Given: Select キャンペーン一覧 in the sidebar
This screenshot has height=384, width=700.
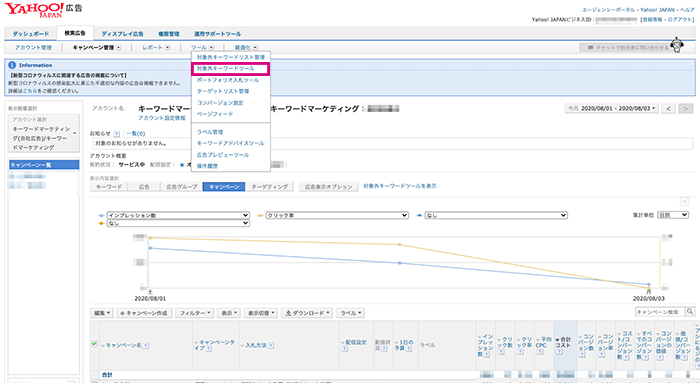Looking at the screenshot, I should 44,165.
